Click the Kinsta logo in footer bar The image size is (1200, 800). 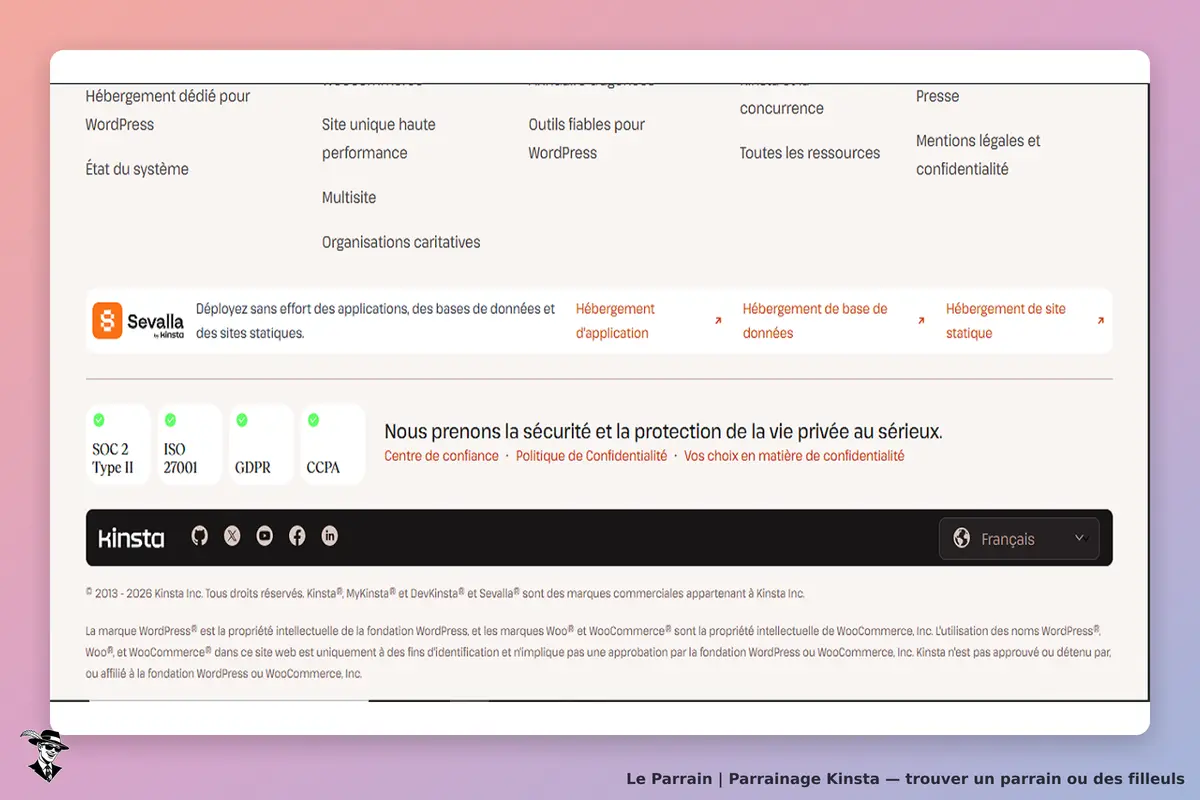point(131,538)
